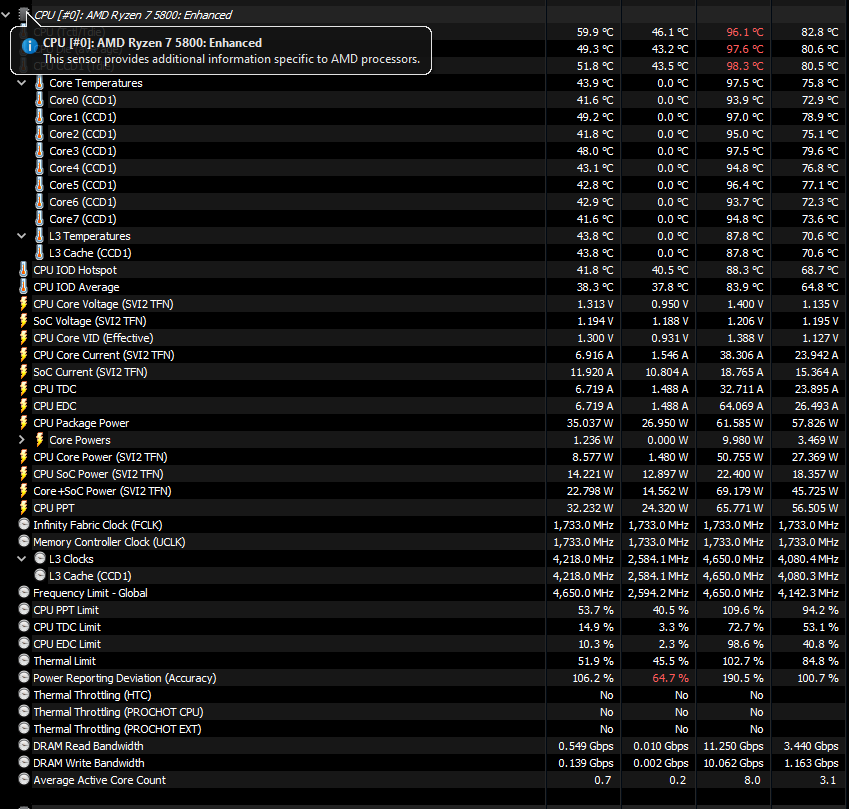Select the Memory Controller Clock (UCLK) row
This screenshot has height=809, width=849.
point(424,542)
